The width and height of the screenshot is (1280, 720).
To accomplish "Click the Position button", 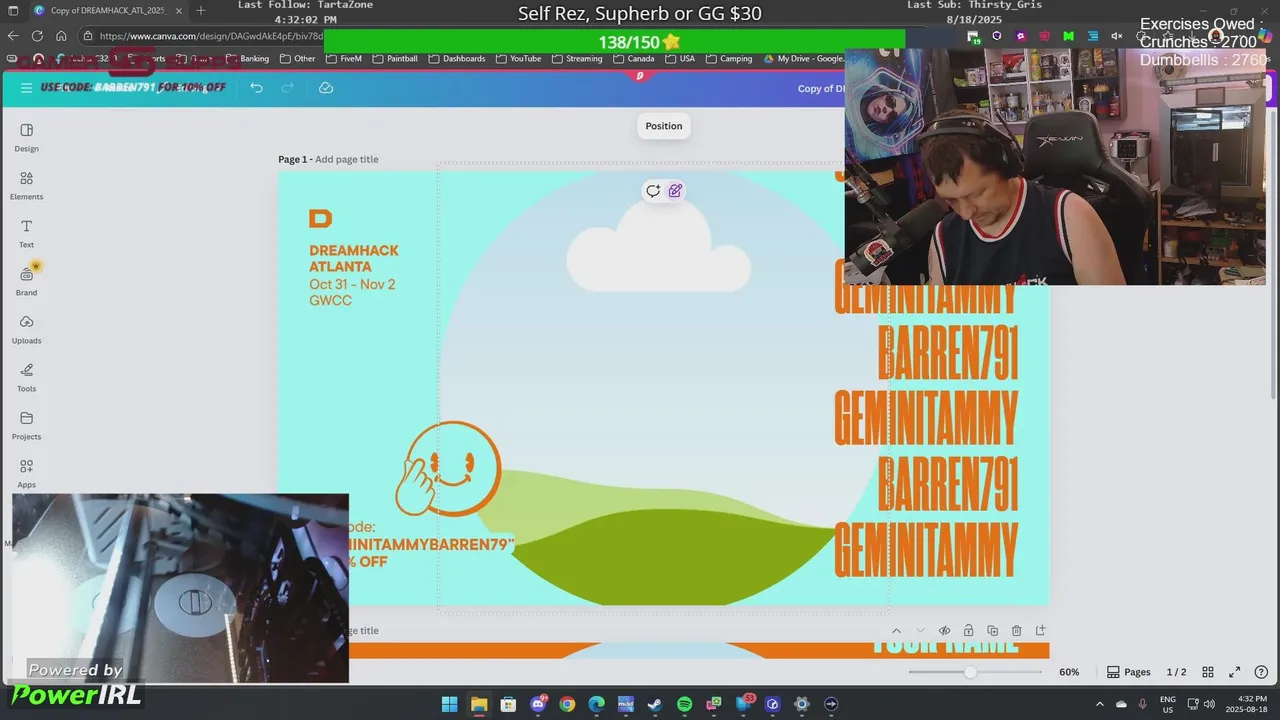I will click(x=664, y=126).
